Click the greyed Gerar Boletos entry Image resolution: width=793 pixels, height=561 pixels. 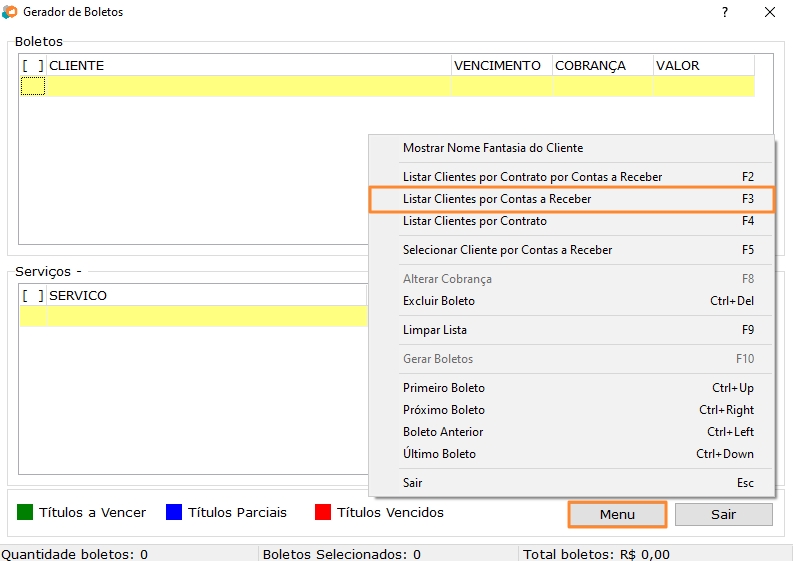point(571,359)
